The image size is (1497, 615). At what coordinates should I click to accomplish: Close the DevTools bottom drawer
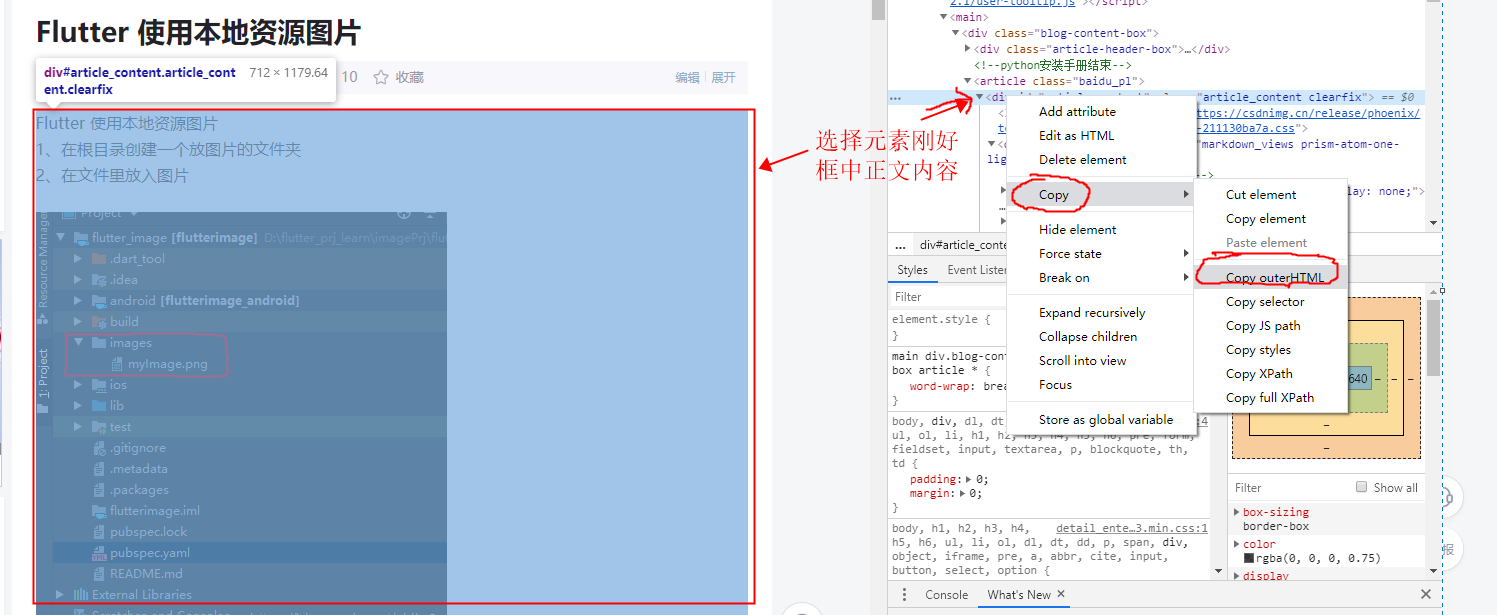coord(1426,594)
